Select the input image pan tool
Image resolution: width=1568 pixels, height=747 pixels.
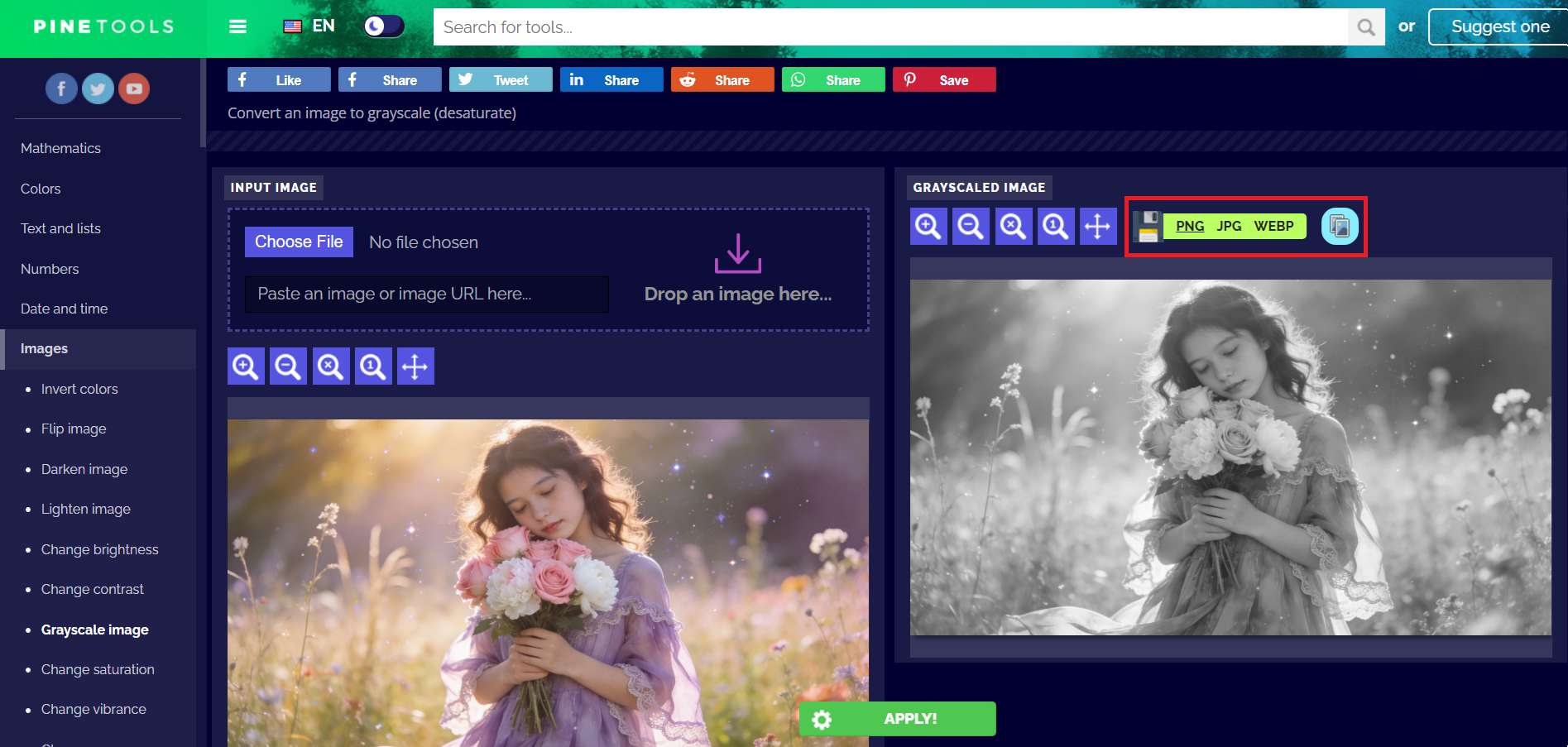coord(415,366)
